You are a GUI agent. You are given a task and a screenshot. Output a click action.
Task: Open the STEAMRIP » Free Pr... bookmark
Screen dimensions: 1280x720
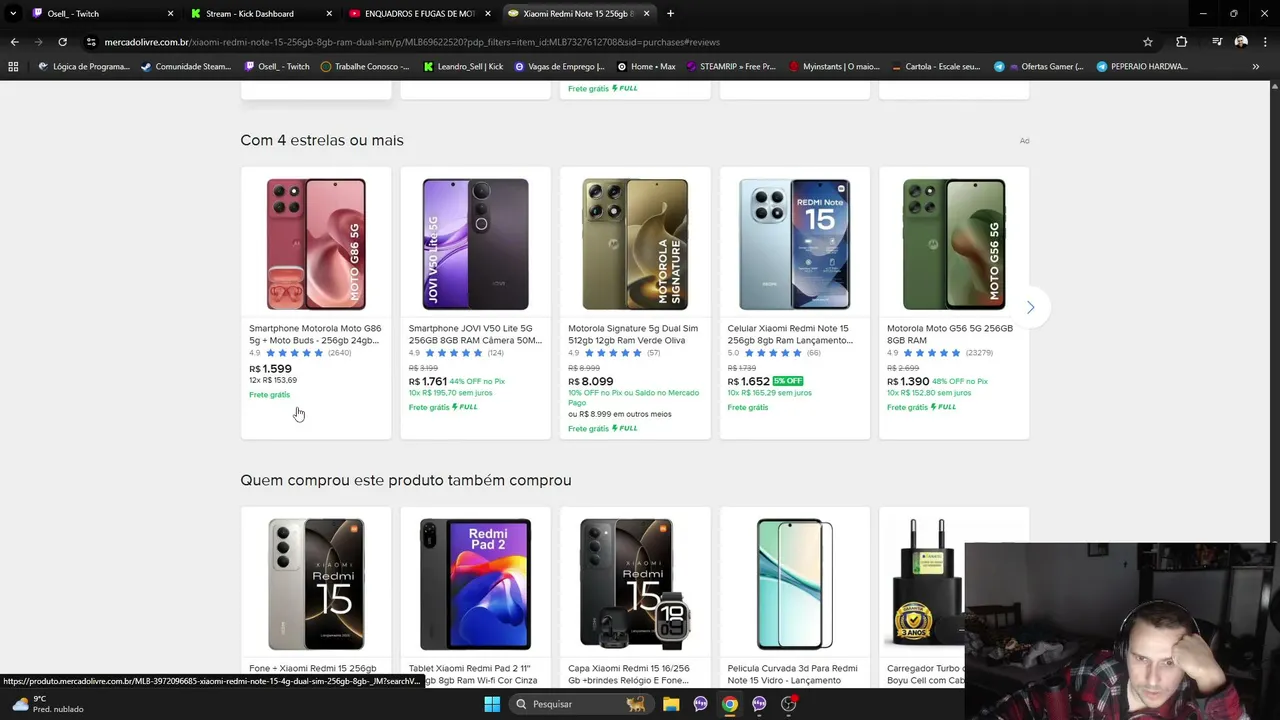(731, 67)
